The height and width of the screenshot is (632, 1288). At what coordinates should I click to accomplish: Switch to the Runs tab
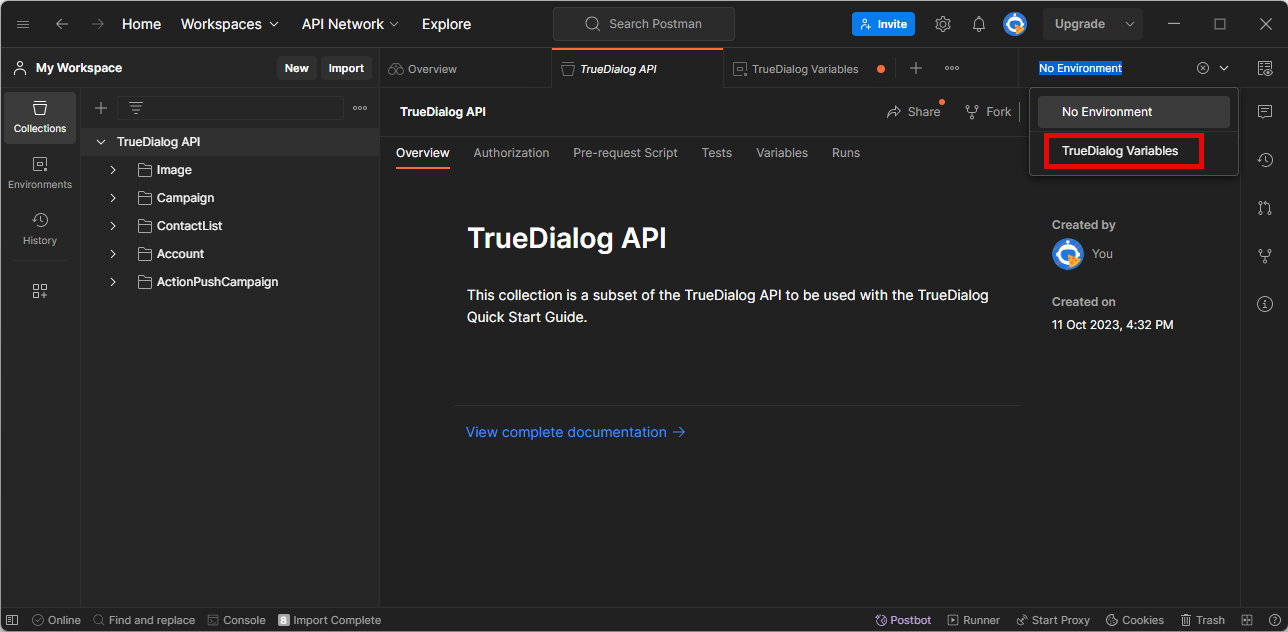[x=846, y=153]
